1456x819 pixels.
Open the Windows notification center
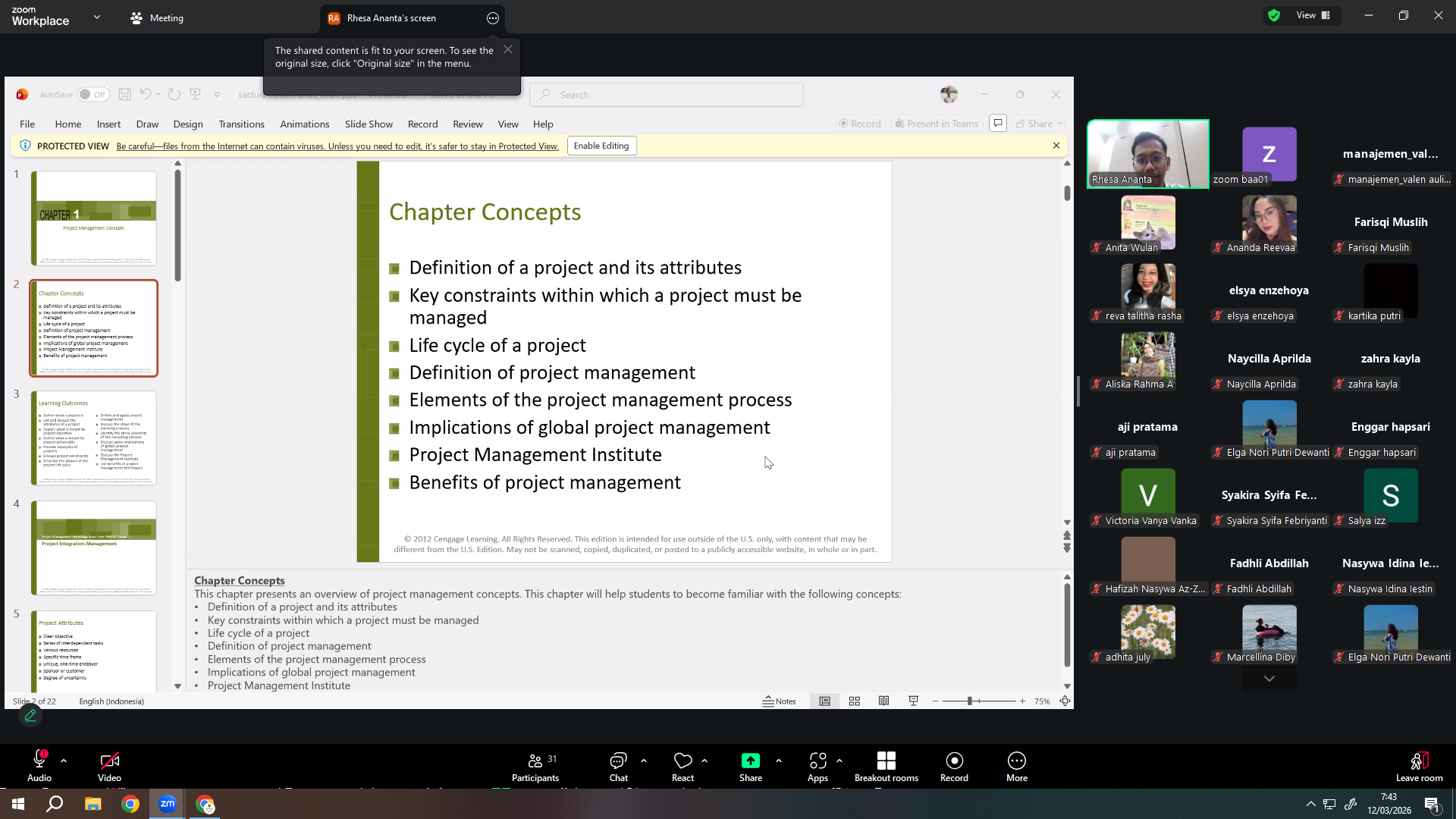(x=1432, y=804)
